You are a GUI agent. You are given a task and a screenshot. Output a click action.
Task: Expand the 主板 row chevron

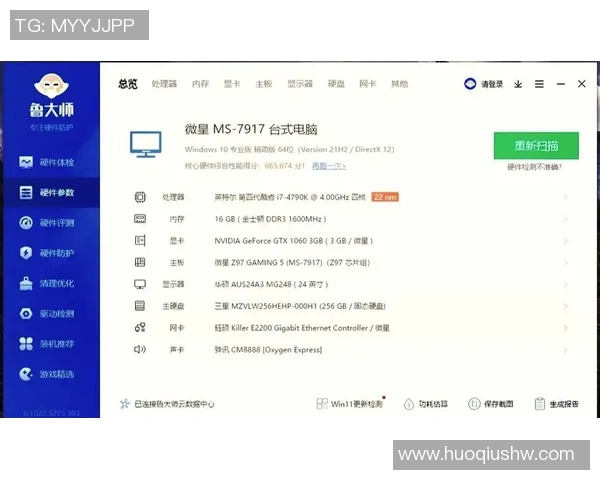(x=566, y=263)
